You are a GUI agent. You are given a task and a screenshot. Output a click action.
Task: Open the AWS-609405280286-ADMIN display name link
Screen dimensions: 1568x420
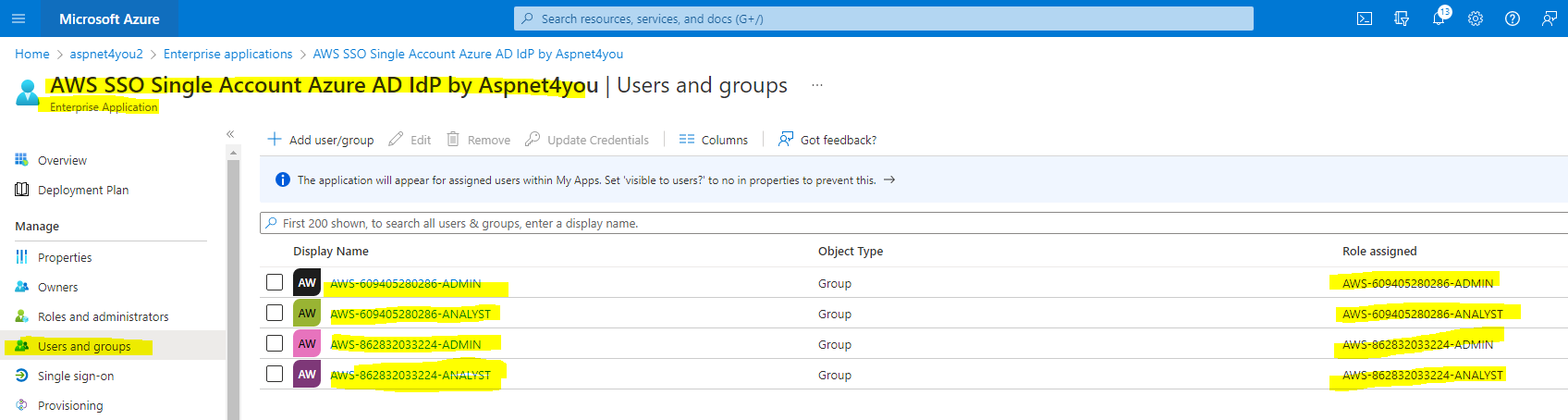tap(406, 283)
